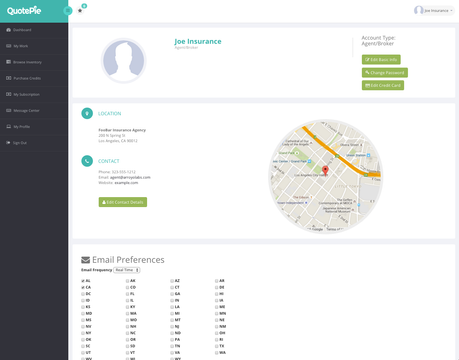This screenshot has height=360, width=459.
Task: Uncheck the AL state checkbox
Action: pyautogui.click(x=83, y=281)
